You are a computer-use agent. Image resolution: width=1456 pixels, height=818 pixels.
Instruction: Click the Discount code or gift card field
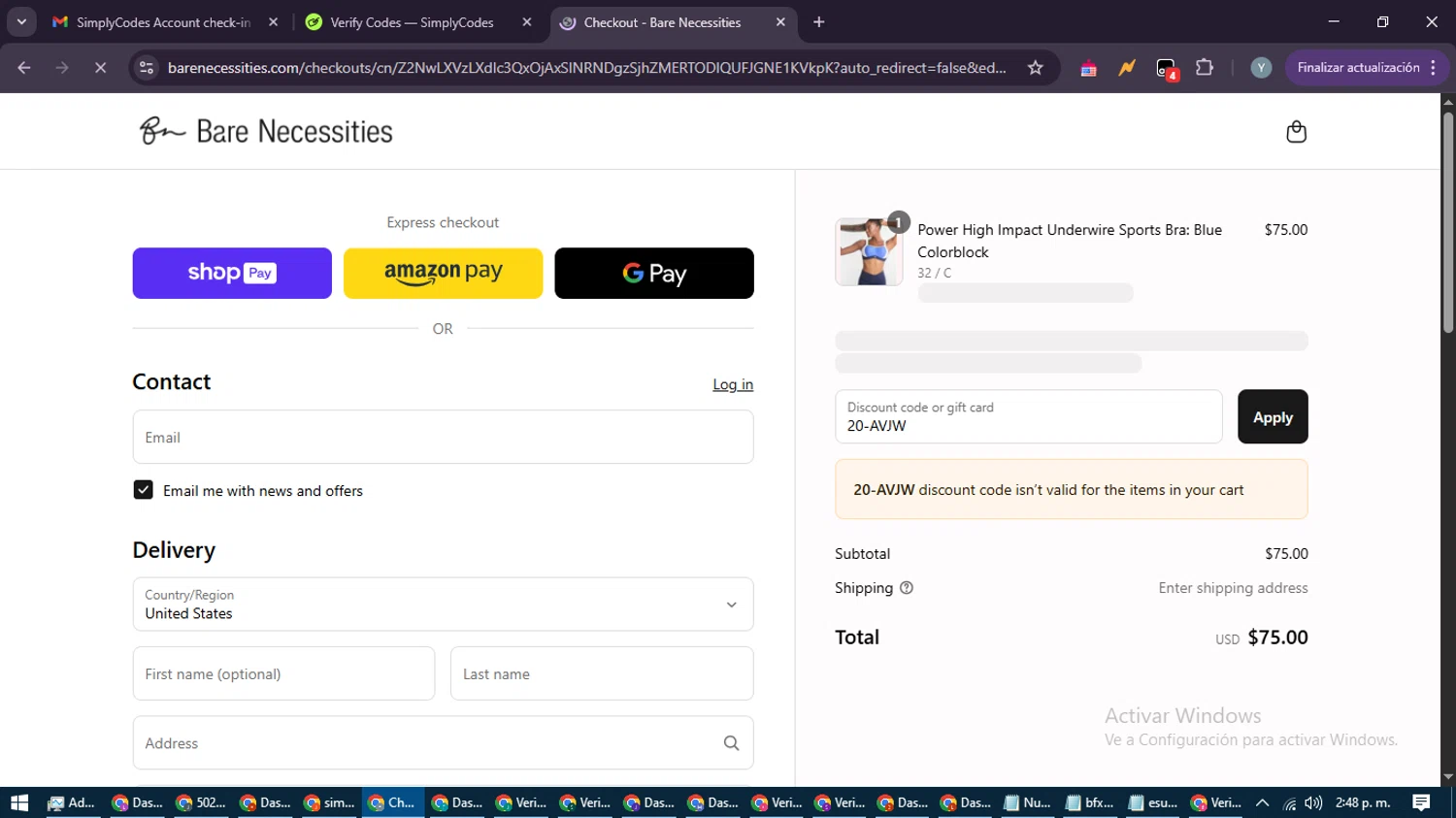(x=1028, y=417)
